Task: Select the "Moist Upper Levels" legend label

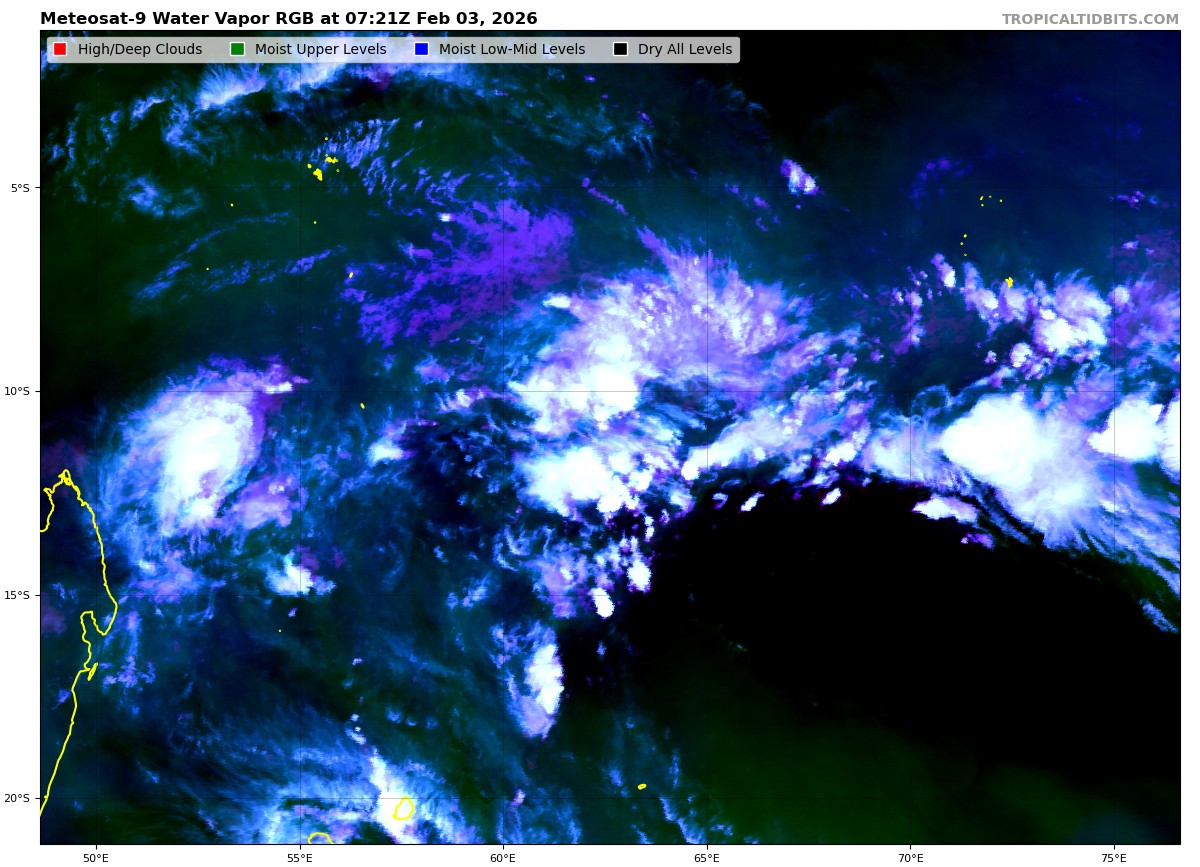Action: click(x=320, y=50)
